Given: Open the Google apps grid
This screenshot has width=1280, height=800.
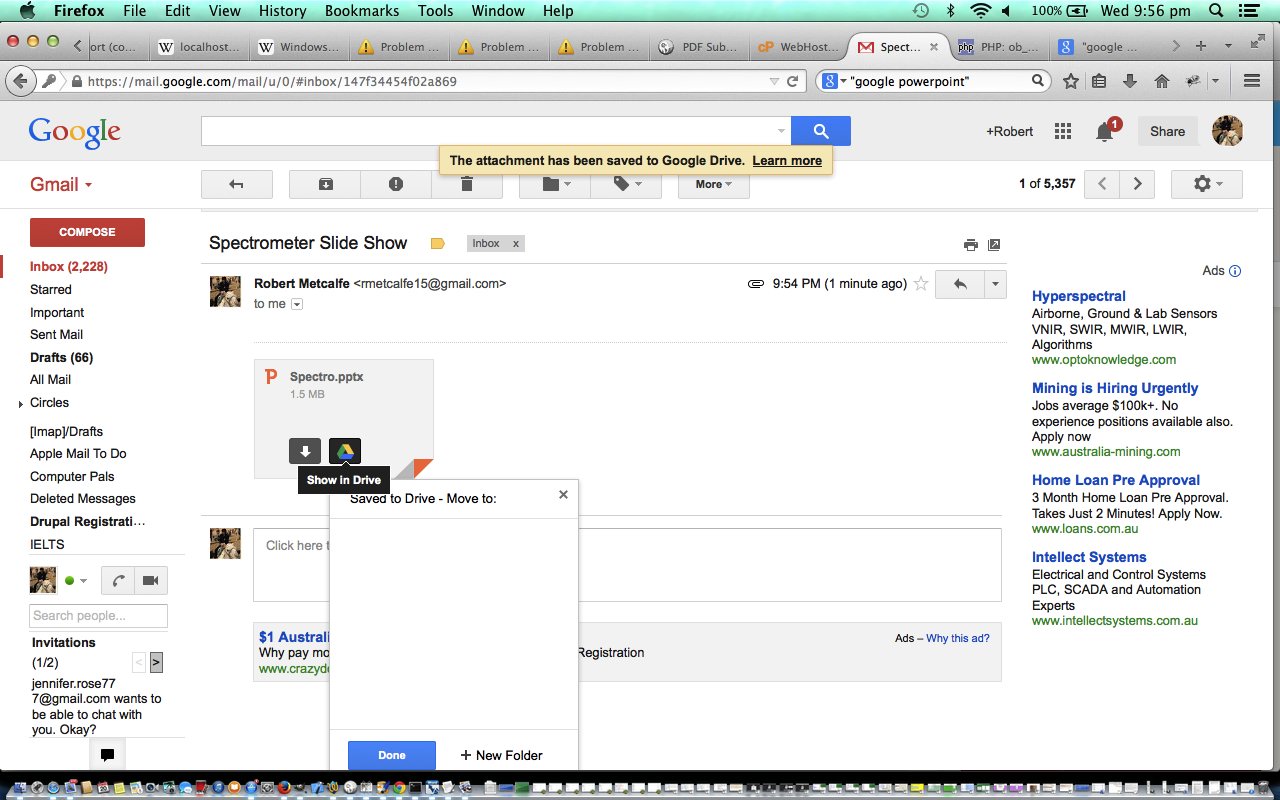Looking at the screenshot, I should 1063,131.
